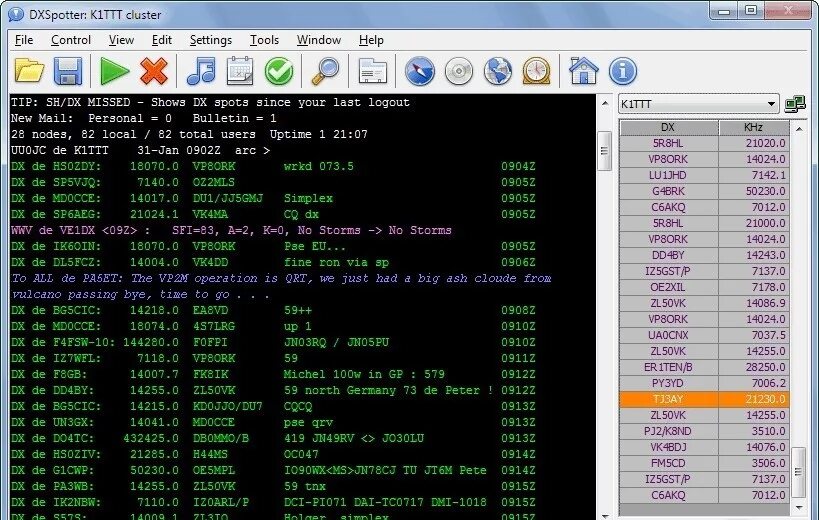The width and height of the screenshot is (819, 520).
Task: Open the Settings menu
Action: (x=210, y=40)
